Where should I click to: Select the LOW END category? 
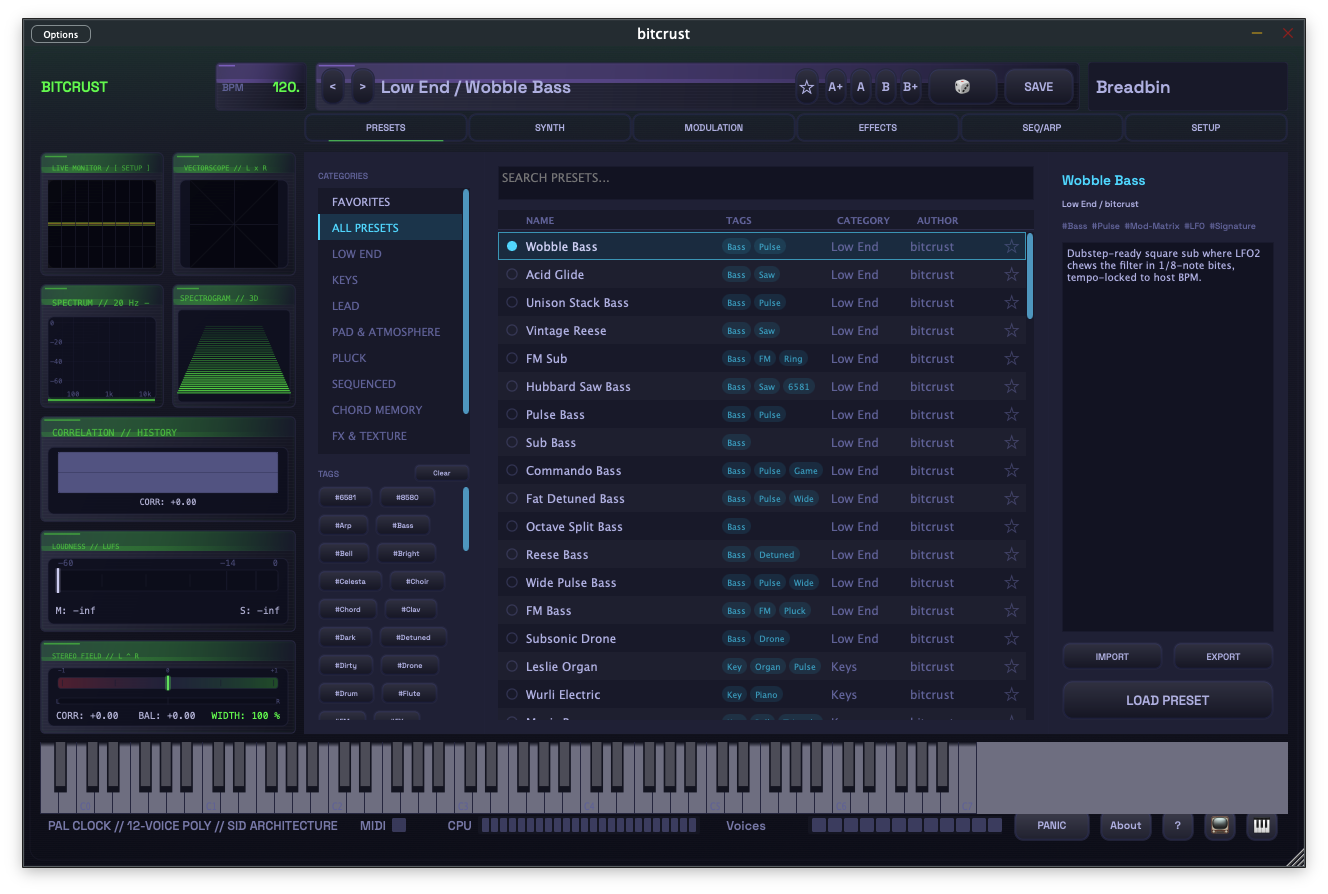(x=355, y=254)
